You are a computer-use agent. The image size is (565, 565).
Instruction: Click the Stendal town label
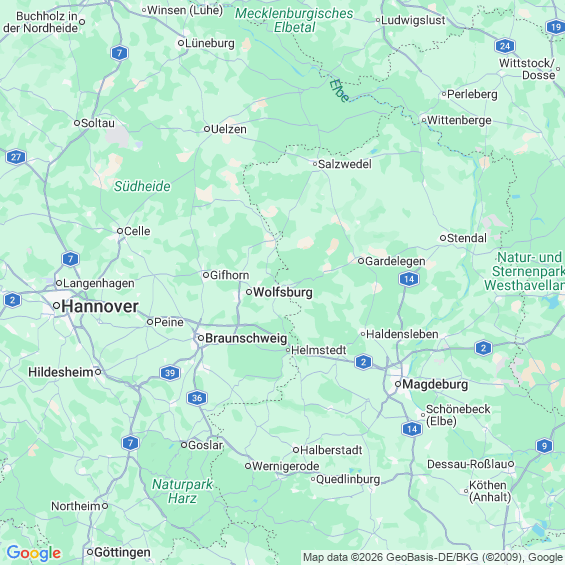(467, 238)
